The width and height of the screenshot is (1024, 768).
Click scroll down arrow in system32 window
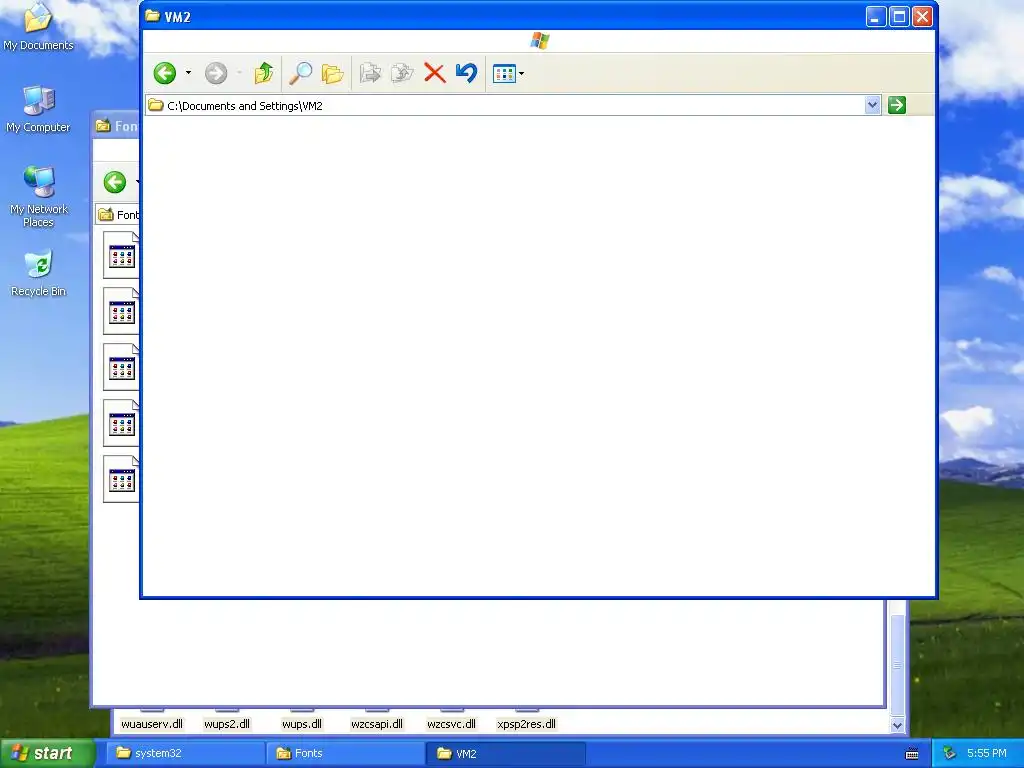897,726
